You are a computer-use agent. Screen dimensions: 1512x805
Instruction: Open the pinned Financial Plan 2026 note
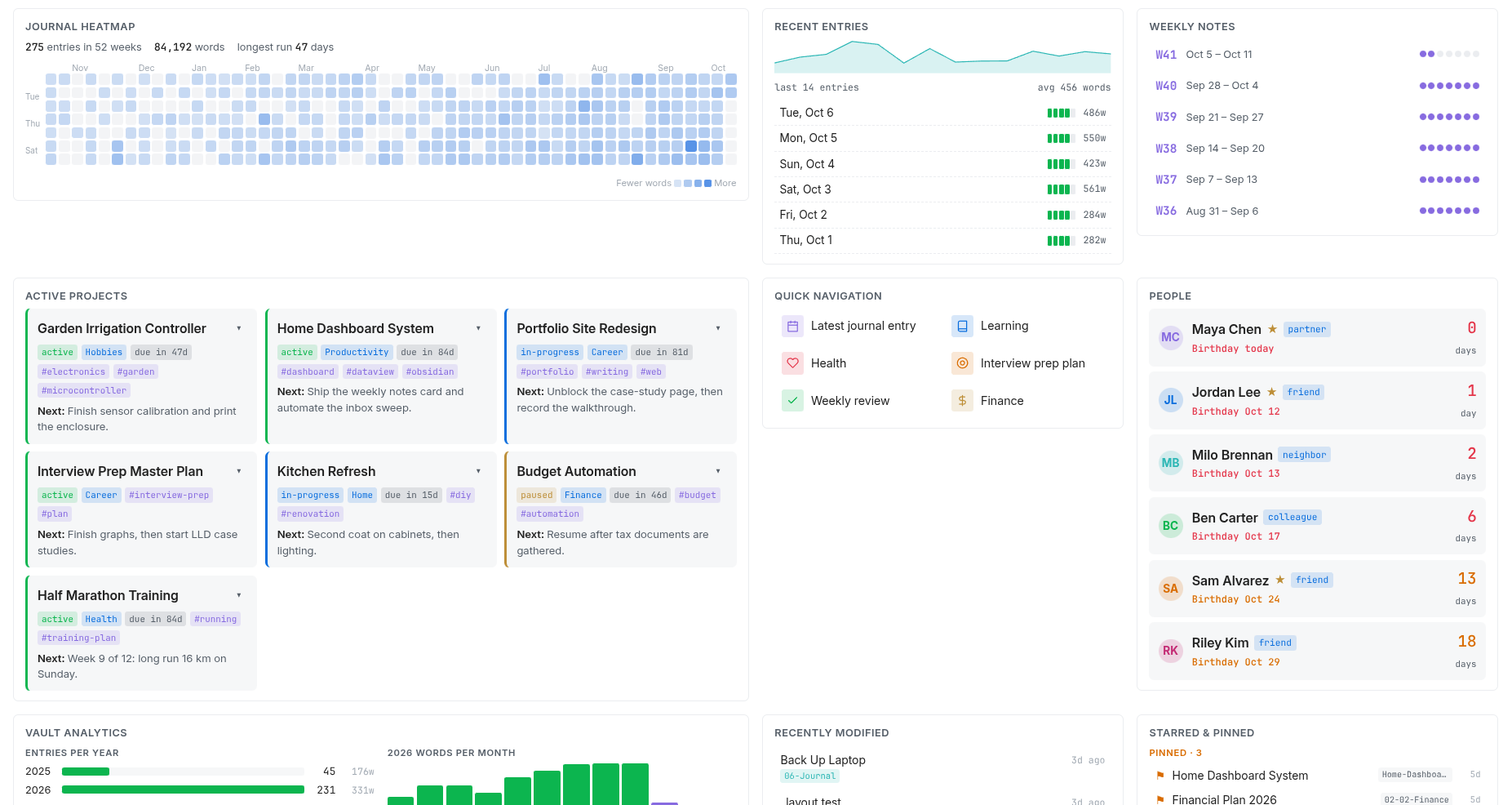1224,800
